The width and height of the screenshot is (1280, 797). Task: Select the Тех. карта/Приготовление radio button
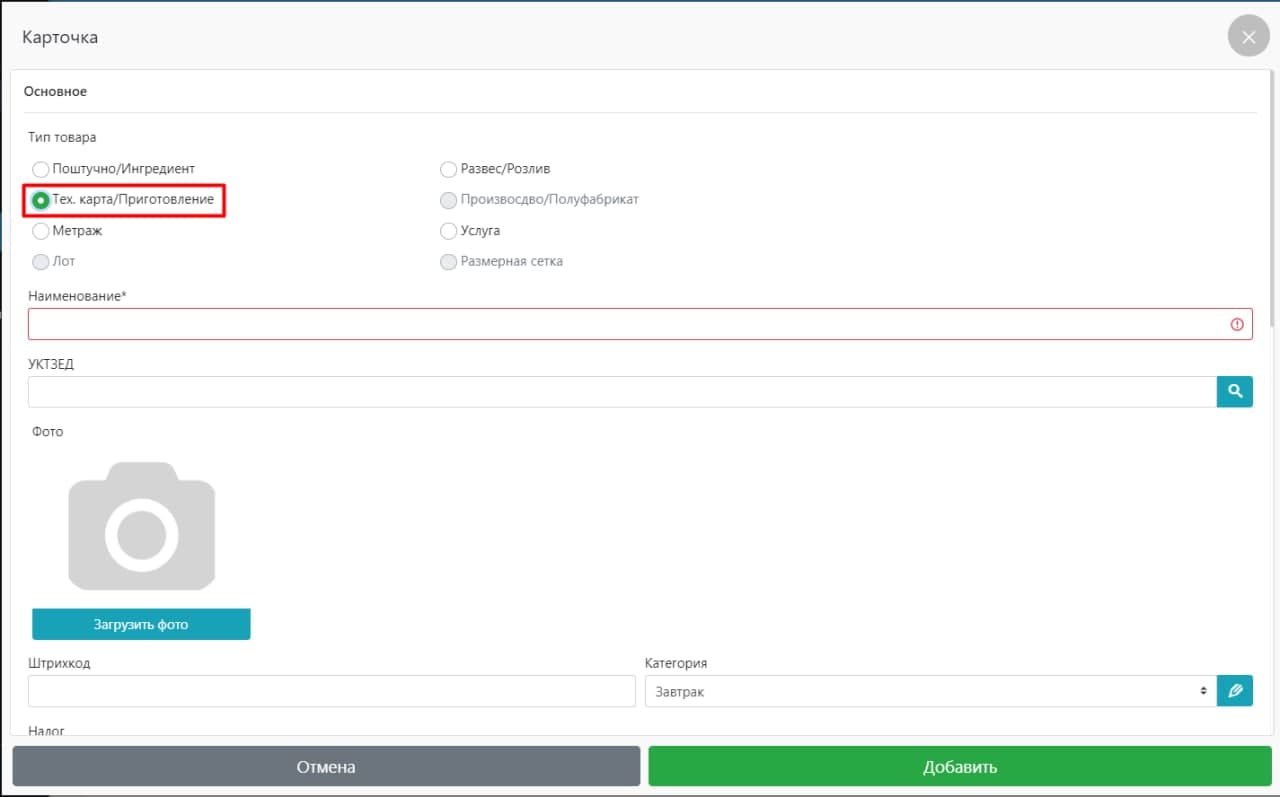41,200
